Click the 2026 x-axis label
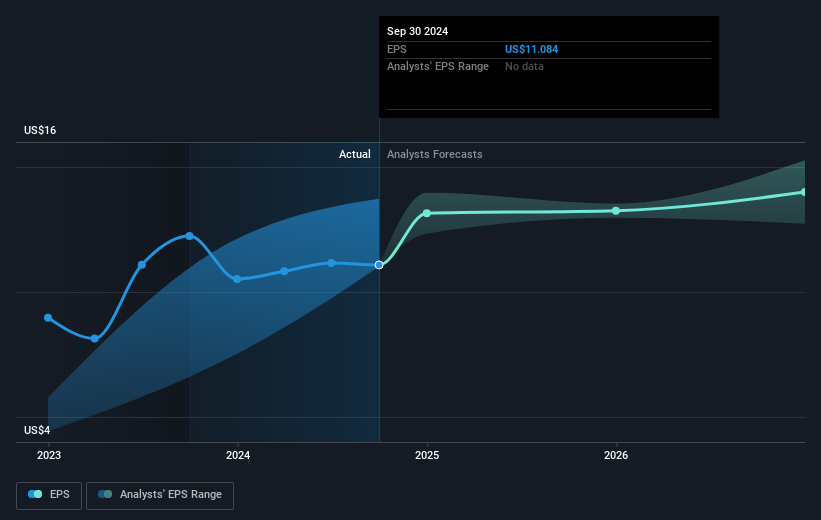This screenshot has height=520, width=821. click(x=616, y=456)
